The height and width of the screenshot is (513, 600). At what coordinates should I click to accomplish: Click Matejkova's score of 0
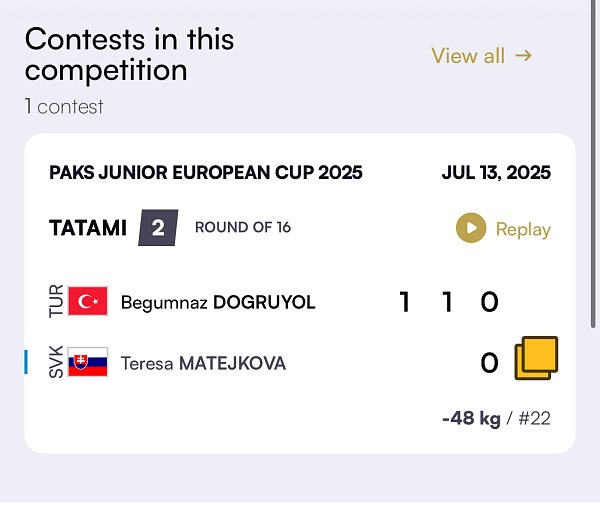pyautogui.click(x=489, y=363)
